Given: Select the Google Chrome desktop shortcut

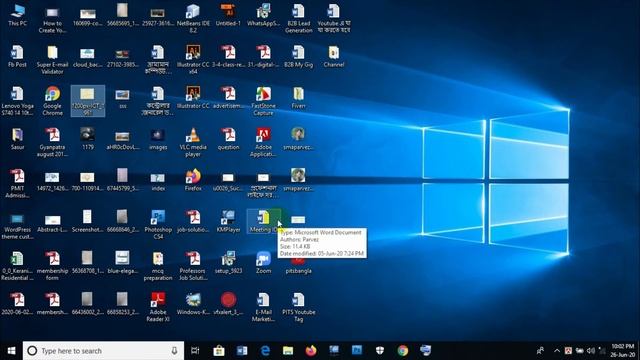Looking at the screenshot, I should pos(52,101).
